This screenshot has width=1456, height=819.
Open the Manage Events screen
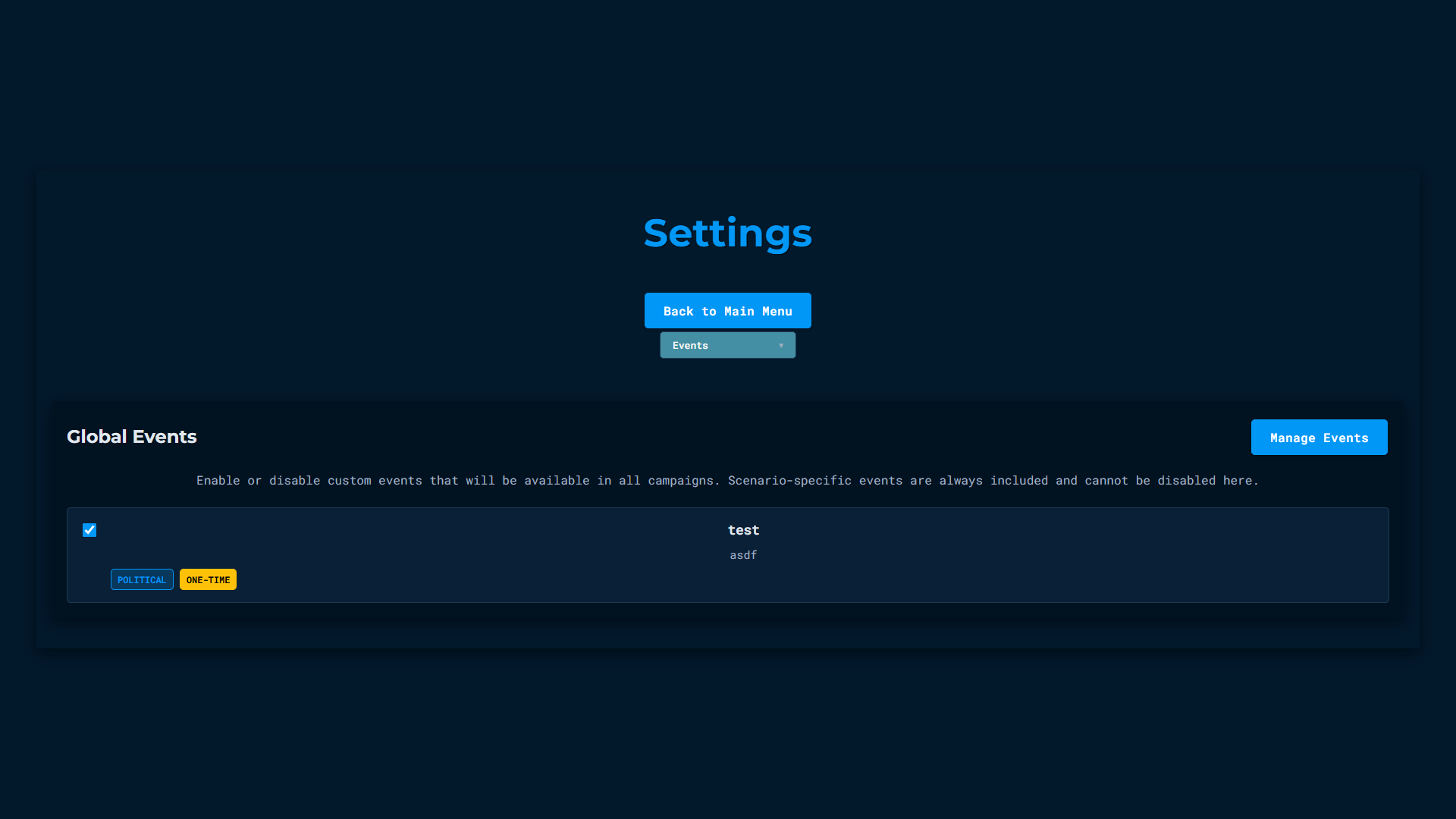pyautogui.click(x=1319, y=438)
